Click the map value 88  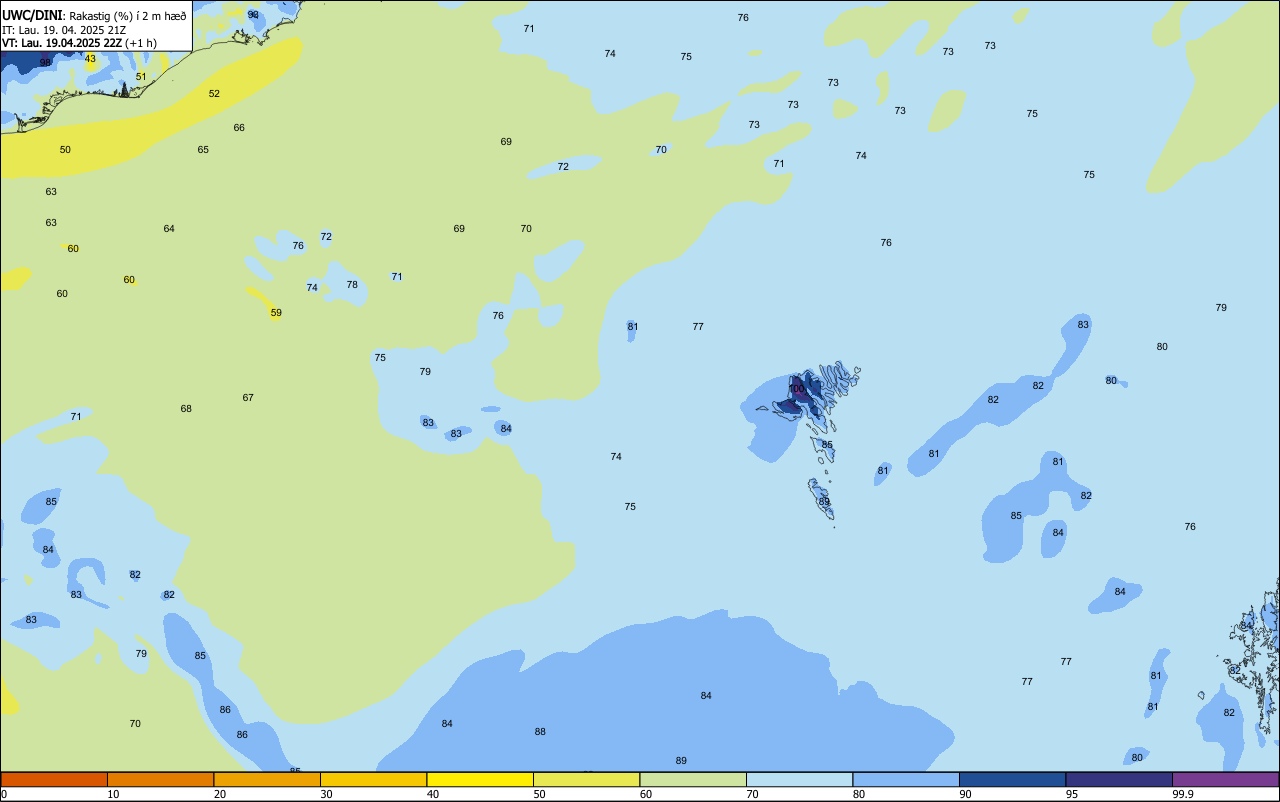point(540,732)
